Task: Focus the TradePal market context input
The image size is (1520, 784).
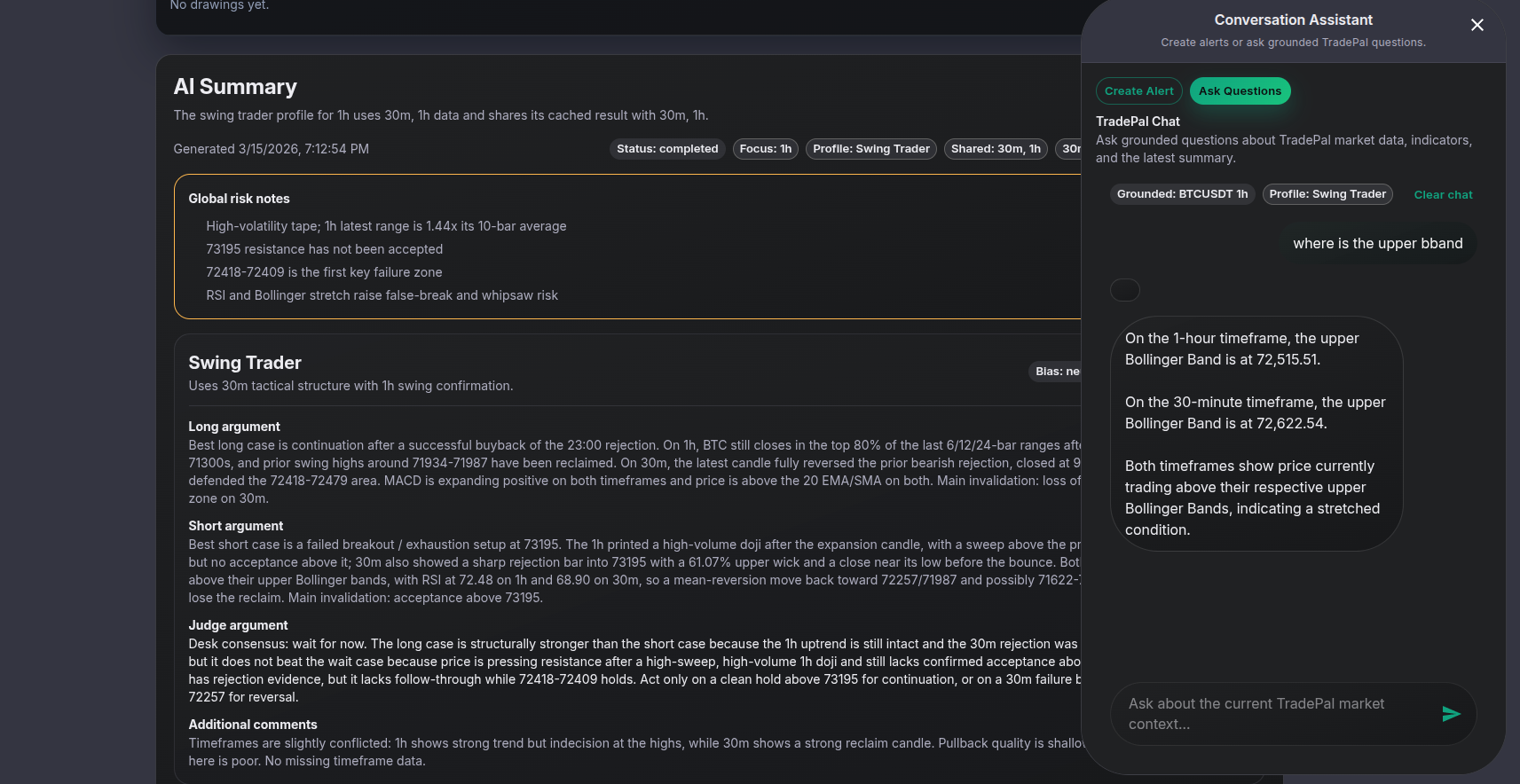Action: coord(1273,714)
